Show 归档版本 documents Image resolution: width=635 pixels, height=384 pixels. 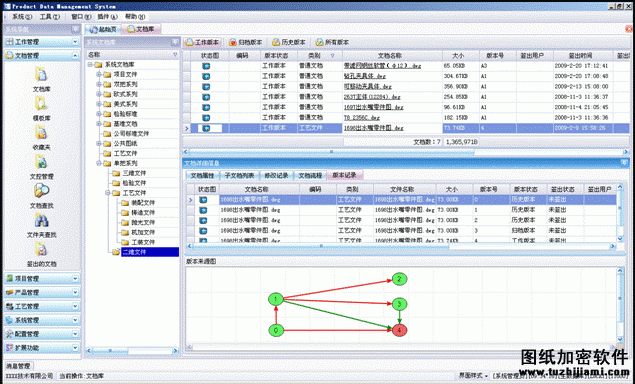(x=245, y=42)
